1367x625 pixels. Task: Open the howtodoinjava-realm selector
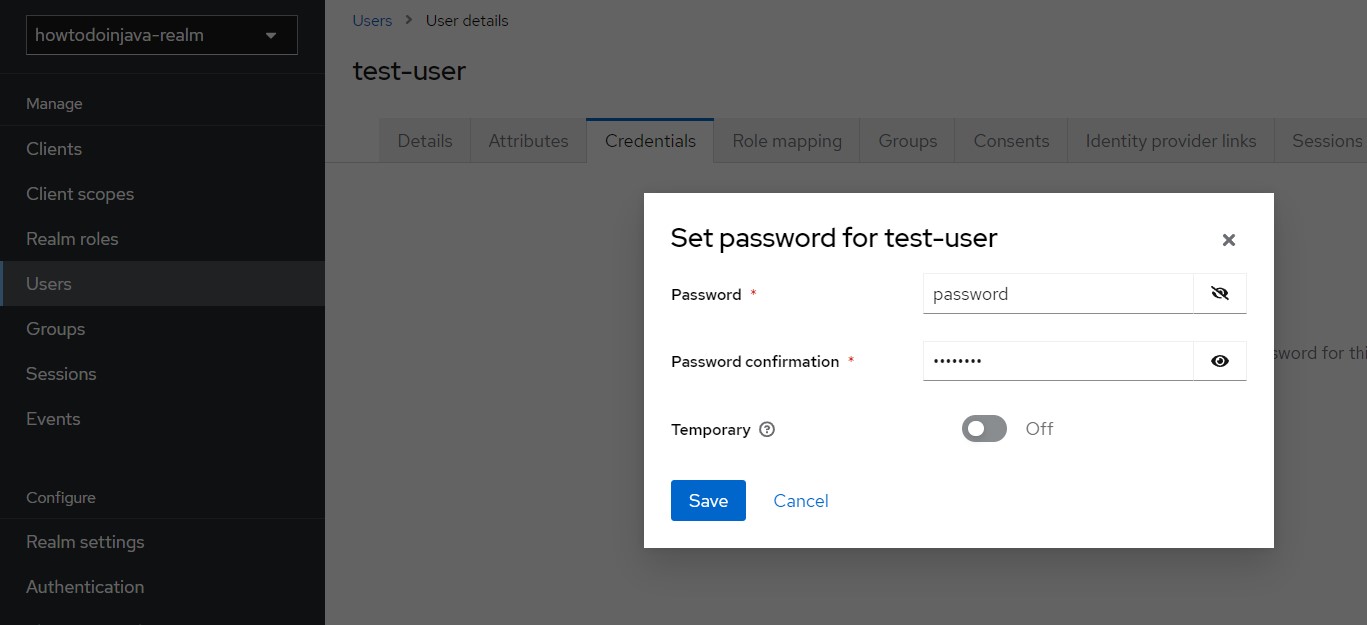pos(160,34)
